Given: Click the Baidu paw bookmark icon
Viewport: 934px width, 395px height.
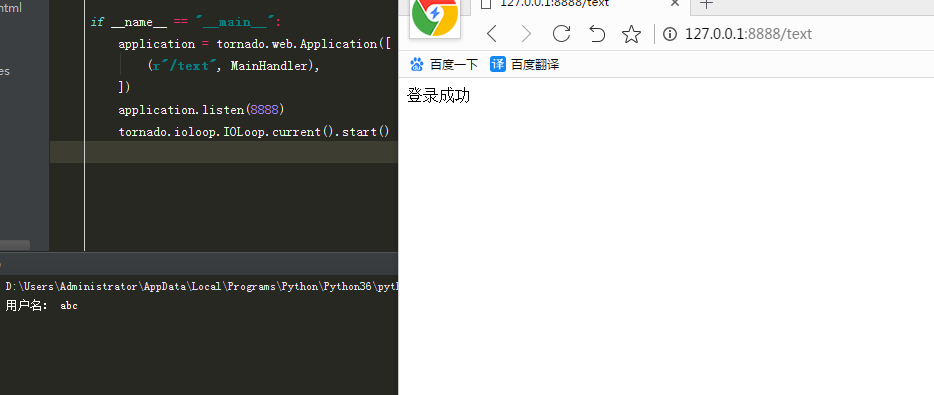Looking at the screenshot, I should point(416,64).
